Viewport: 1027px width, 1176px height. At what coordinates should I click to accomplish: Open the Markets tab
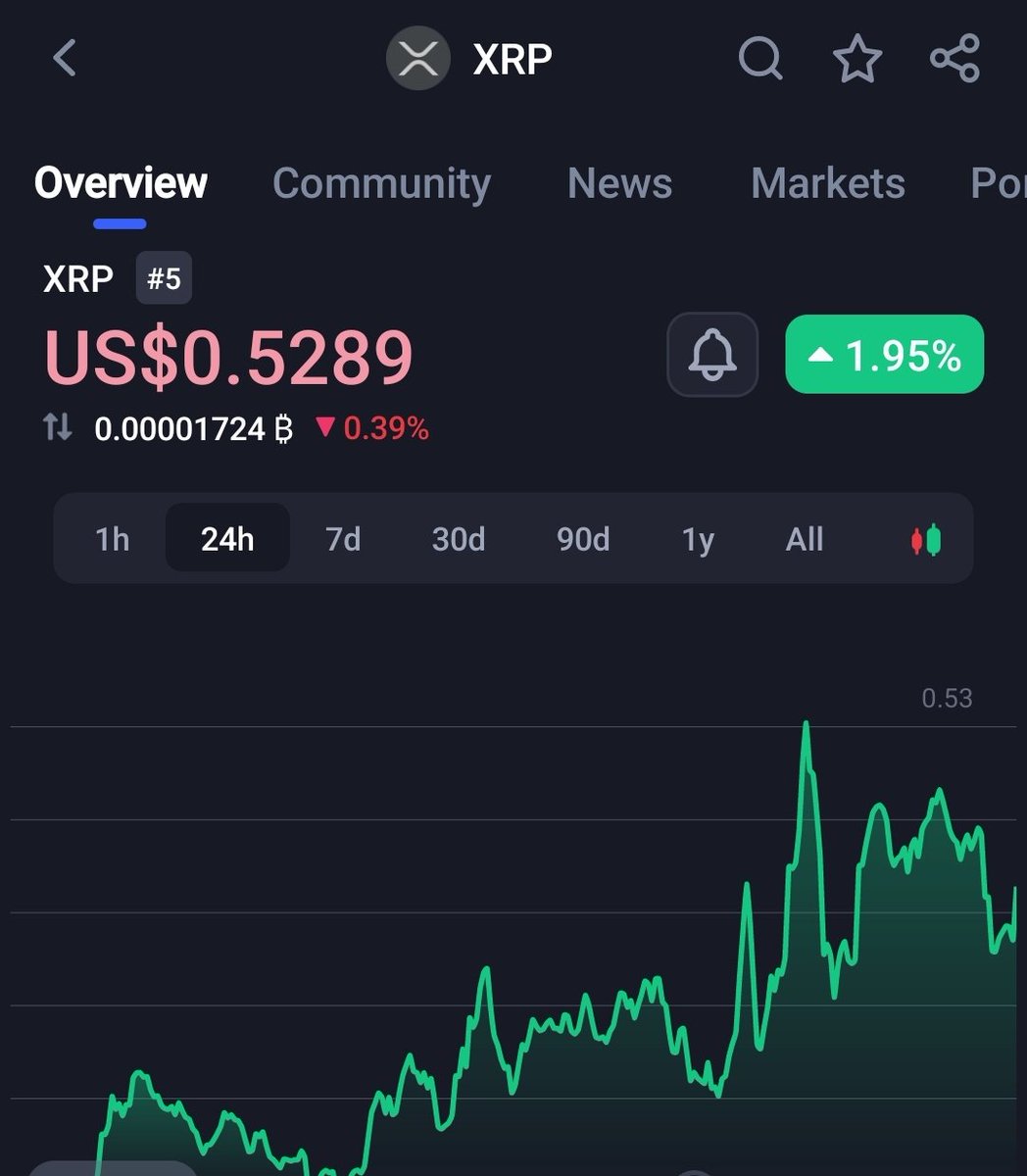click(x=828, y=184)
